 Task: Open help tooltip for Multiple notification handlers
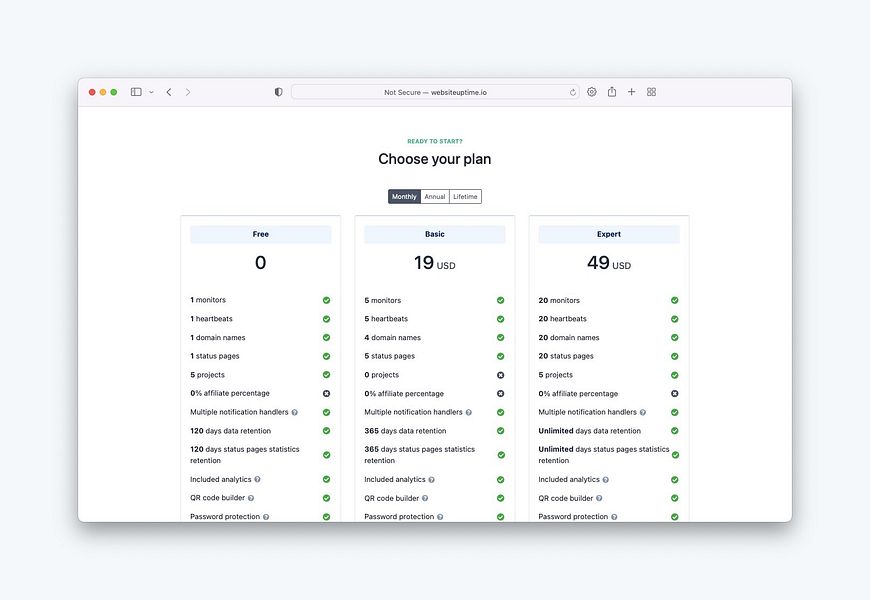(293, 411)
